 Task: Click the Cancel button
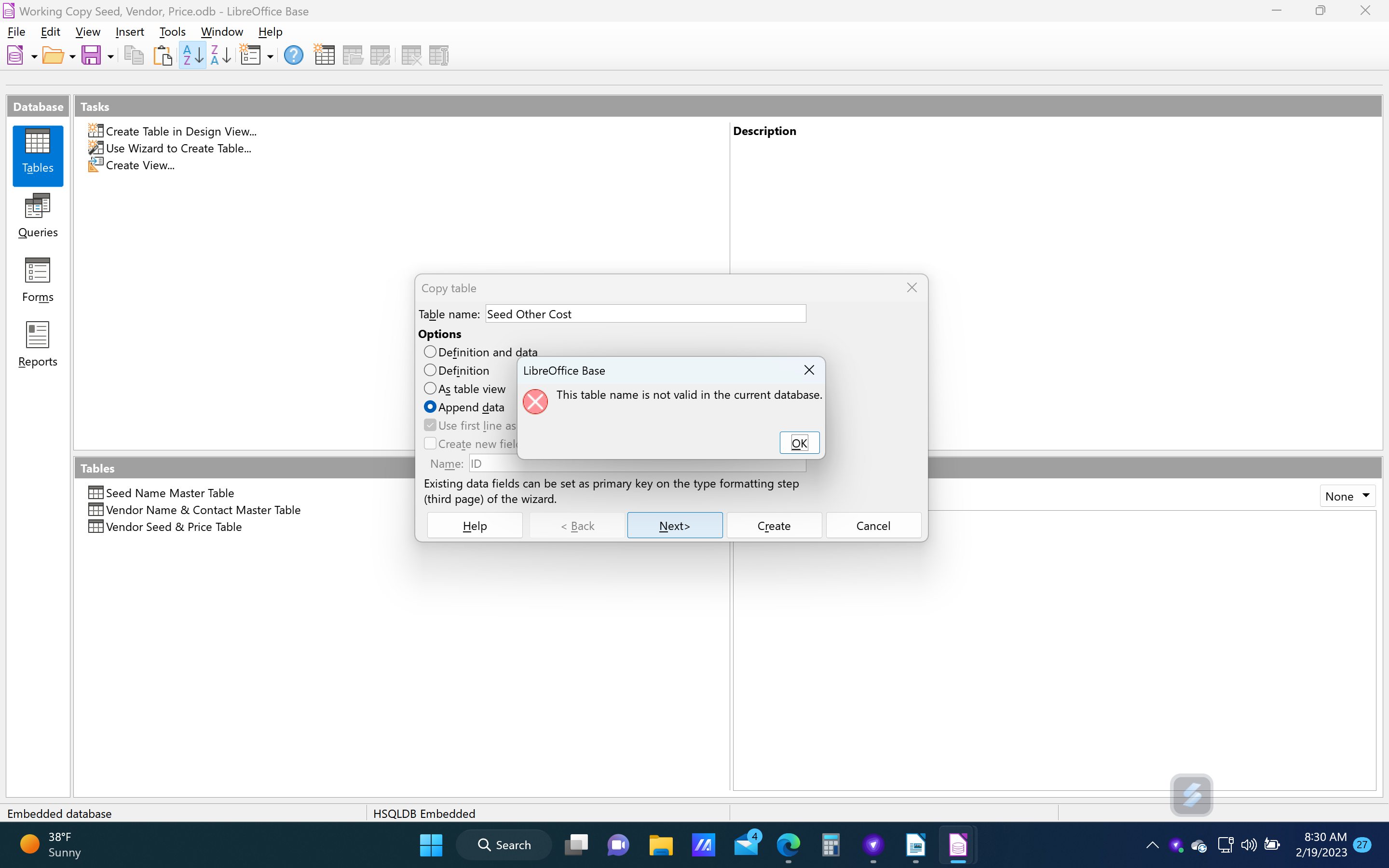(x=873, y=525)
